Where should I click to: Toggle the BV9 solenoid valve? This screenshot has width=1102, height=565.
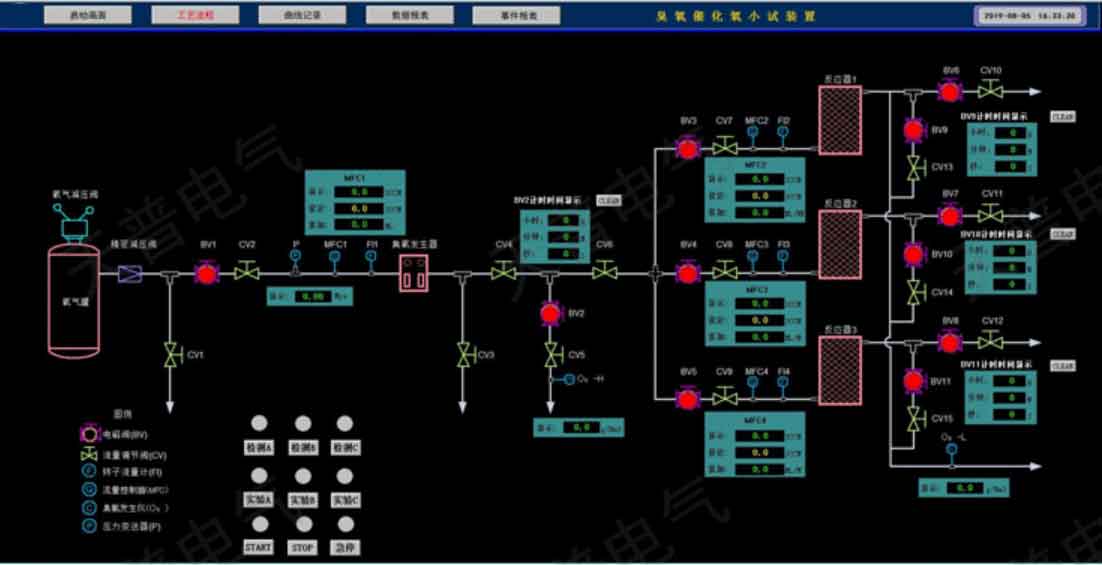click(913, 130)
